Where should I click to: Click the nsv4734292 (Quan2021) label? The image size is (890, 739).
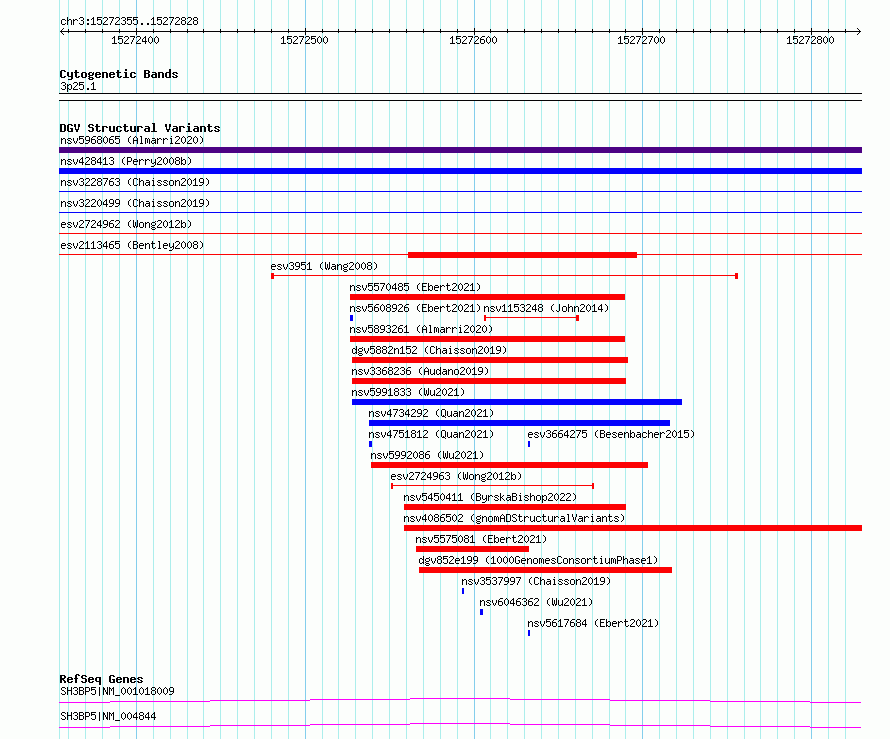coord(431,413)
